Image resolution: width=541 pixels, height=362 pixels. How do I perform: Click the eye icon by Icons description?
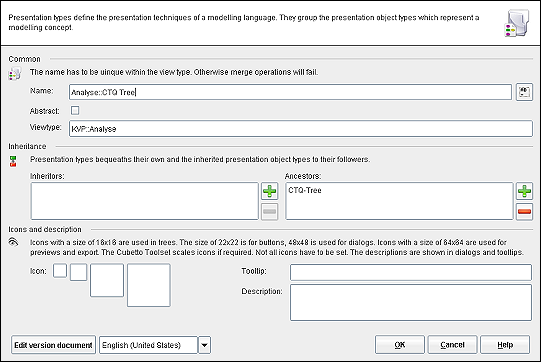coord(13,242)
